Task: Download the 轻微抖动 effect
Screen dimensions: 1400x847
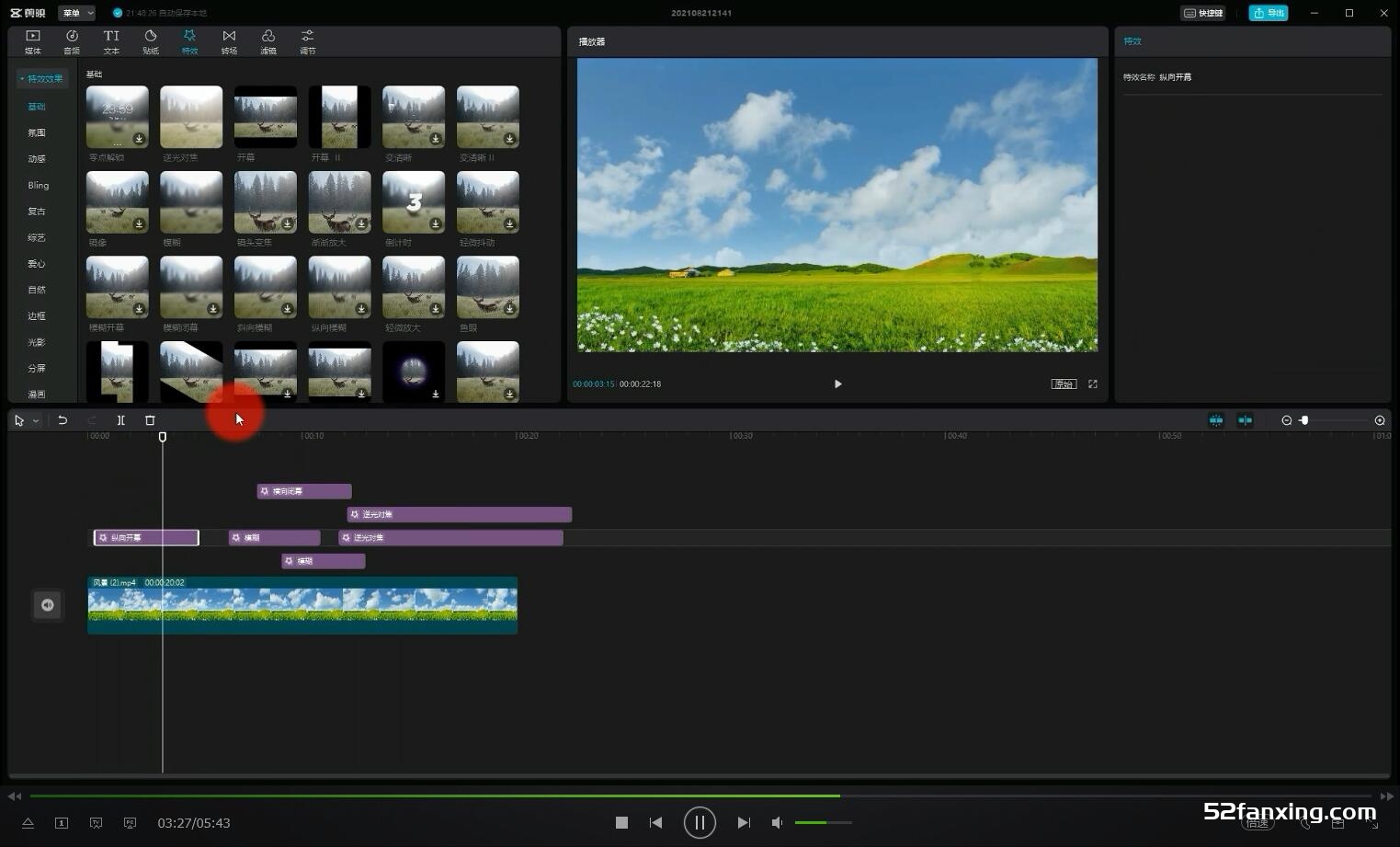Action: 509,223
